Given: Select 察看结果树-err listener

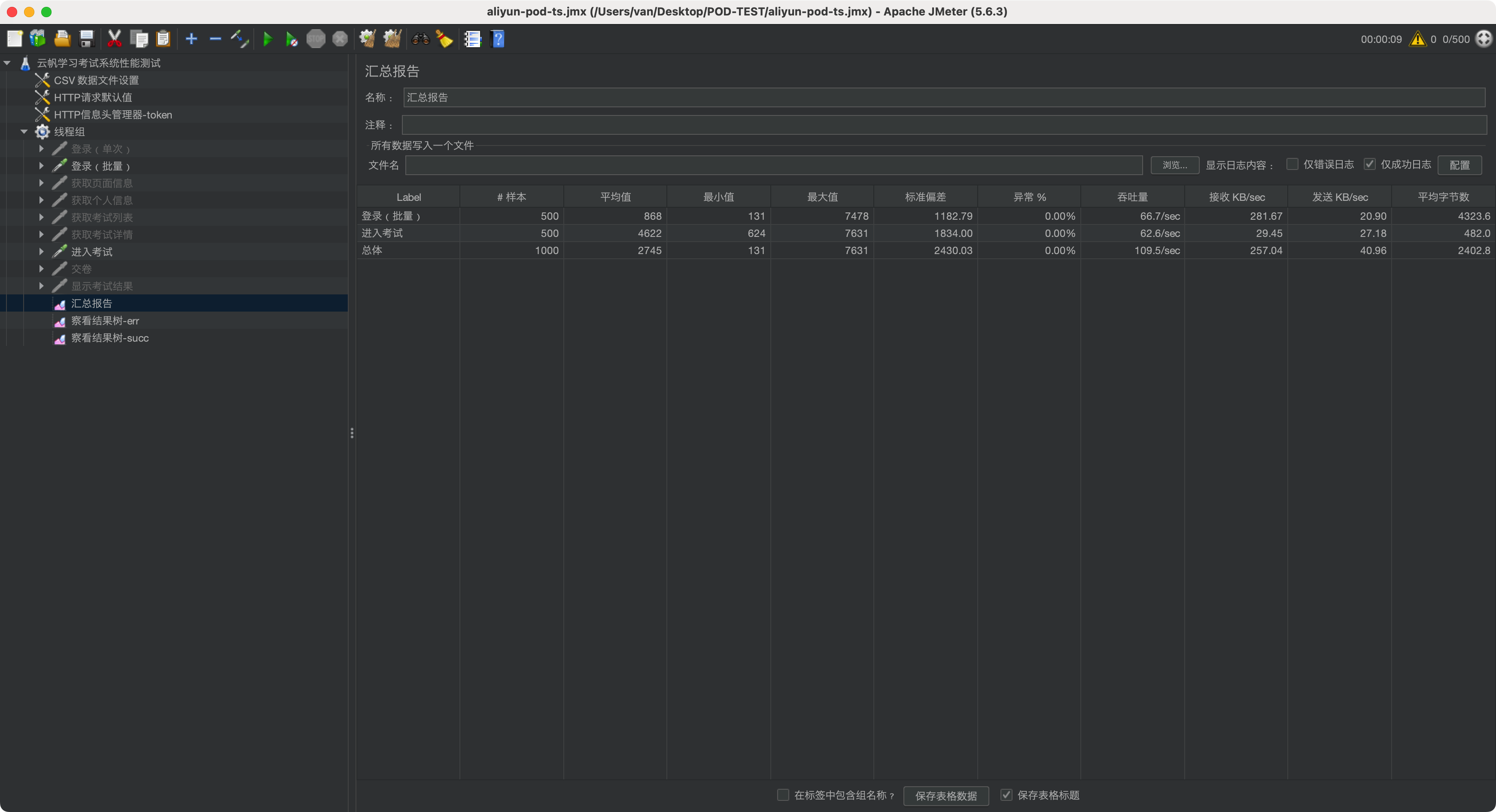Looking at the screenshot, I should click(105, 321).
